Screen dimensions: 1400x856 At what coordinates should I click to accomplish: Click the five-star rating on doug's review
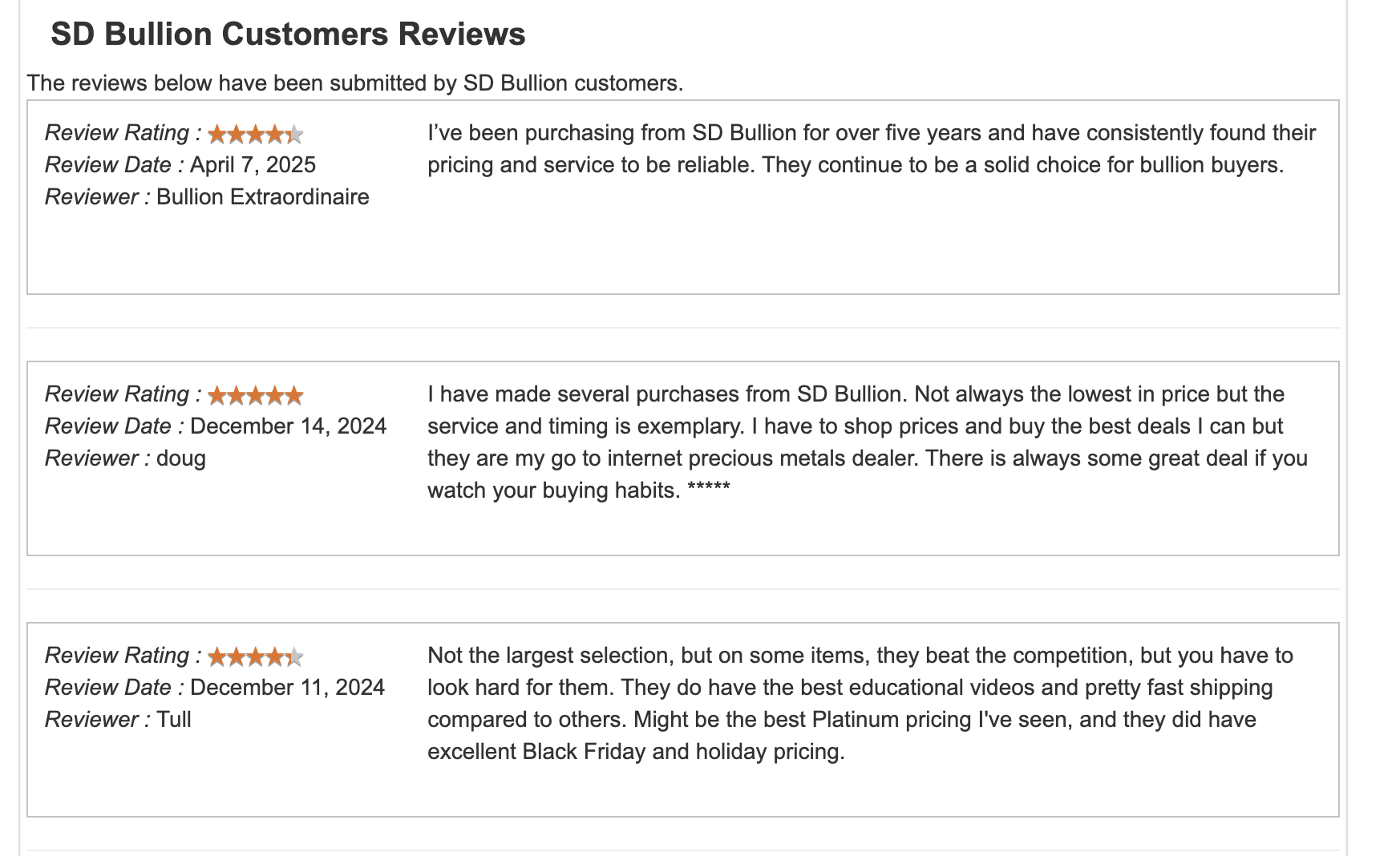[x=255, y=395]
